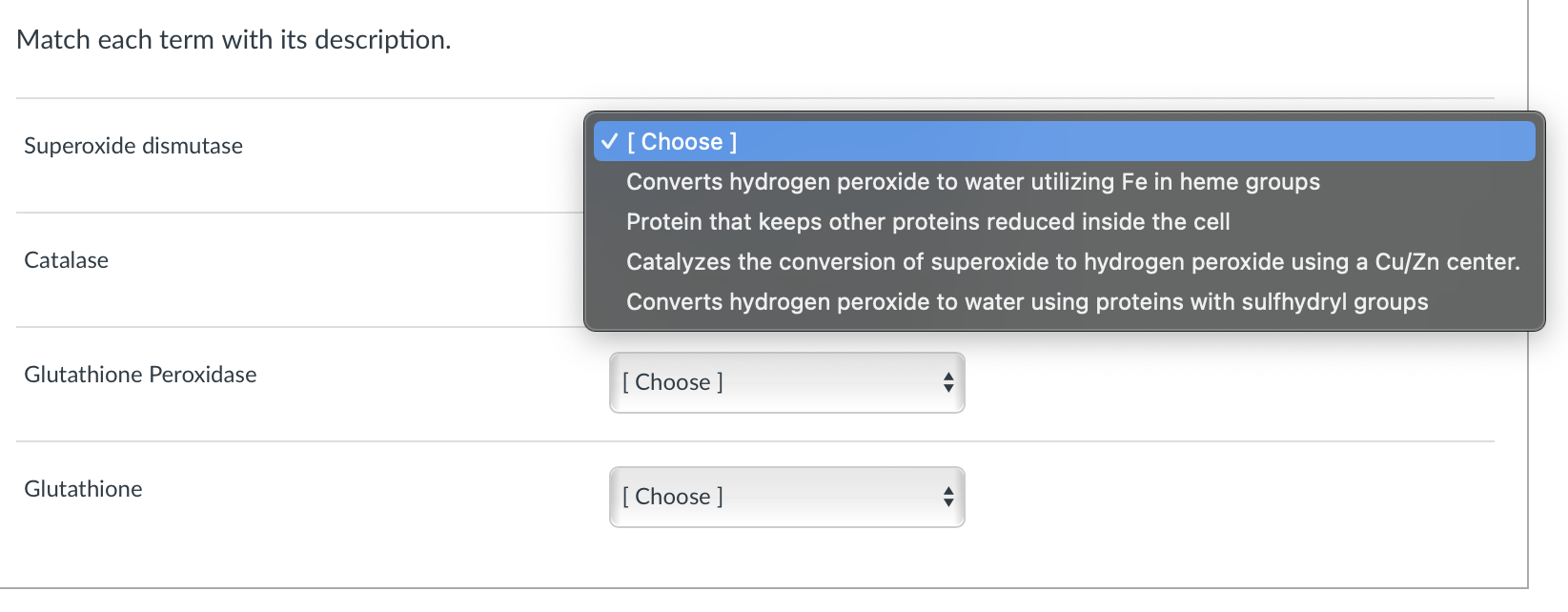Open the Glutathione Peroxidase dropdown
This screenshot has width=1568, height=612.
pyautogui.click(x=785, y=382)
